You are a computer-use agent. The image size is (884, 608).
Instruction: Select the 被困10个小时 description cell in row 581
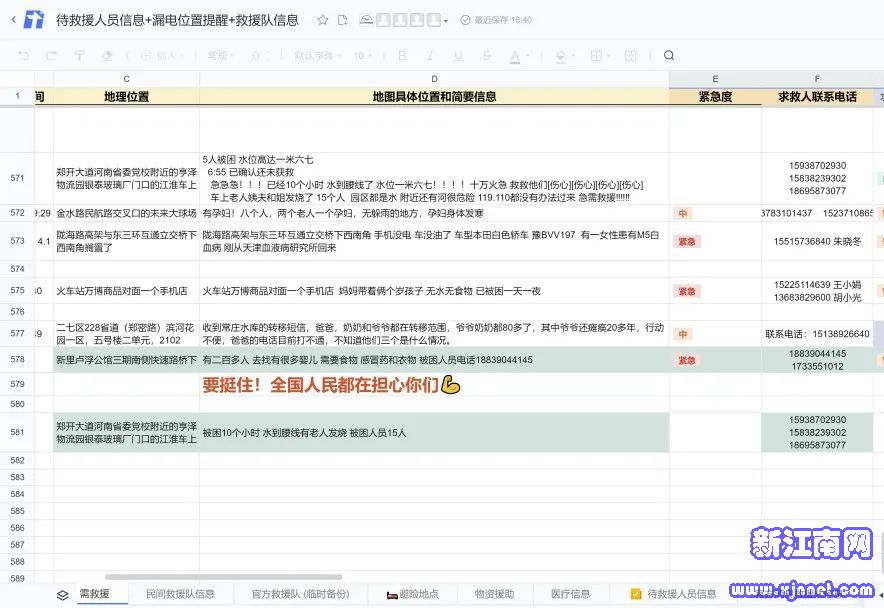(434, 433)
